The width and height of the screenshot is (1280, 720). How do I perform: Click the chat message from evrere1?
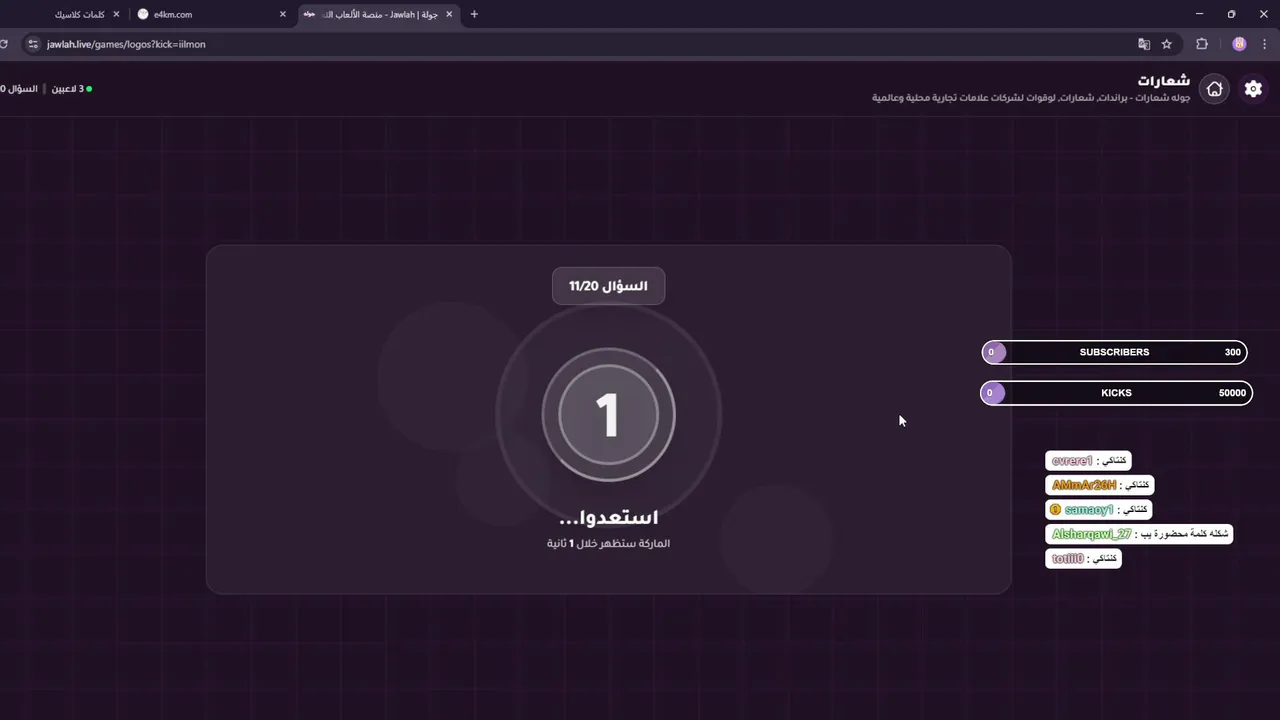[x=1089, y=461]
